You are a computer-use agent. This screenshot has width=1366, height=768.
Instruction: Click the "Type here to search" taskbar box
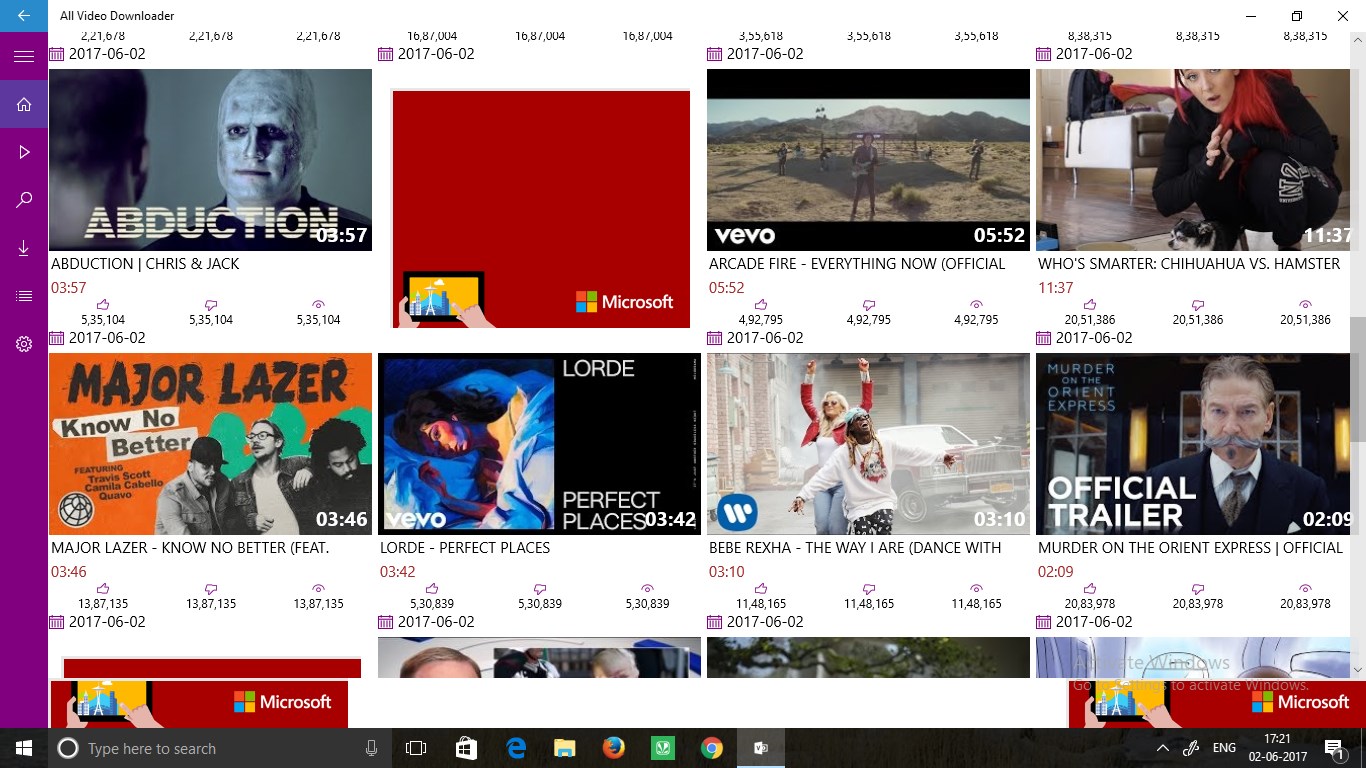click(x=220, y=748)
